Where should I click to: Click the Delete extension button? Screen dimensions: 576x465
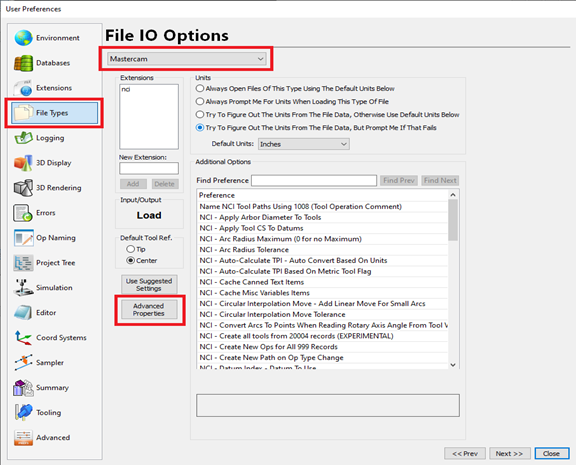[164, 184]
